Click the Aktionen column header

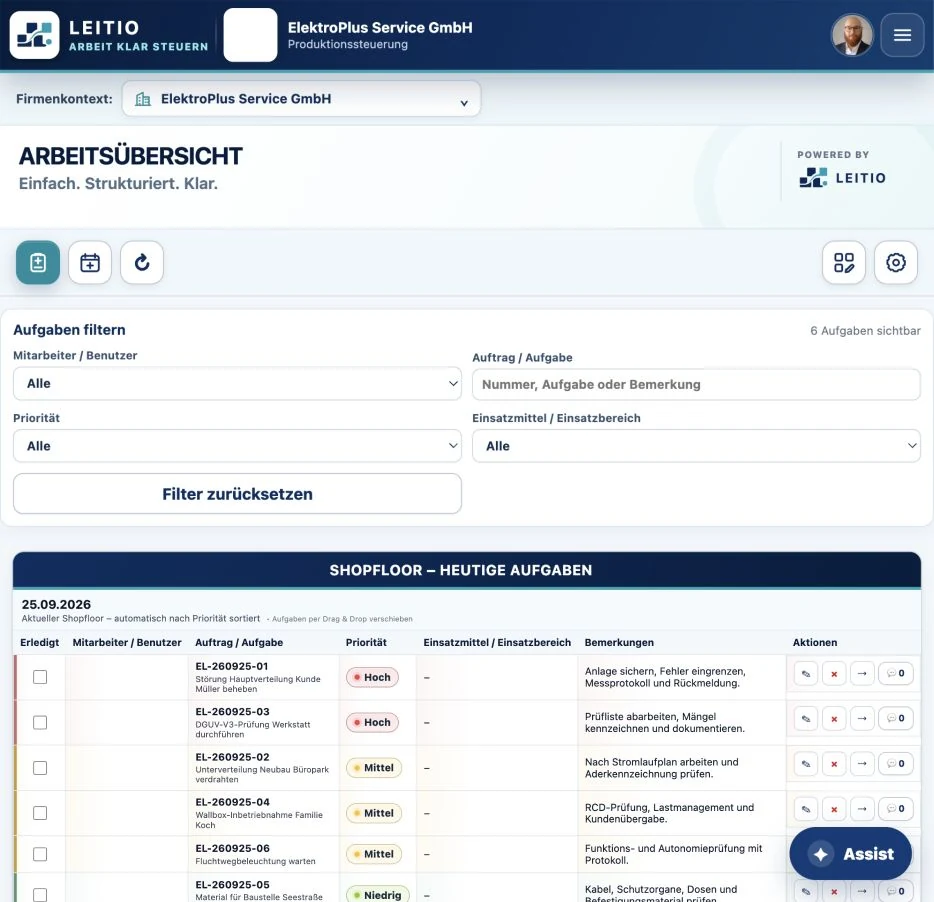click(814, 642)
